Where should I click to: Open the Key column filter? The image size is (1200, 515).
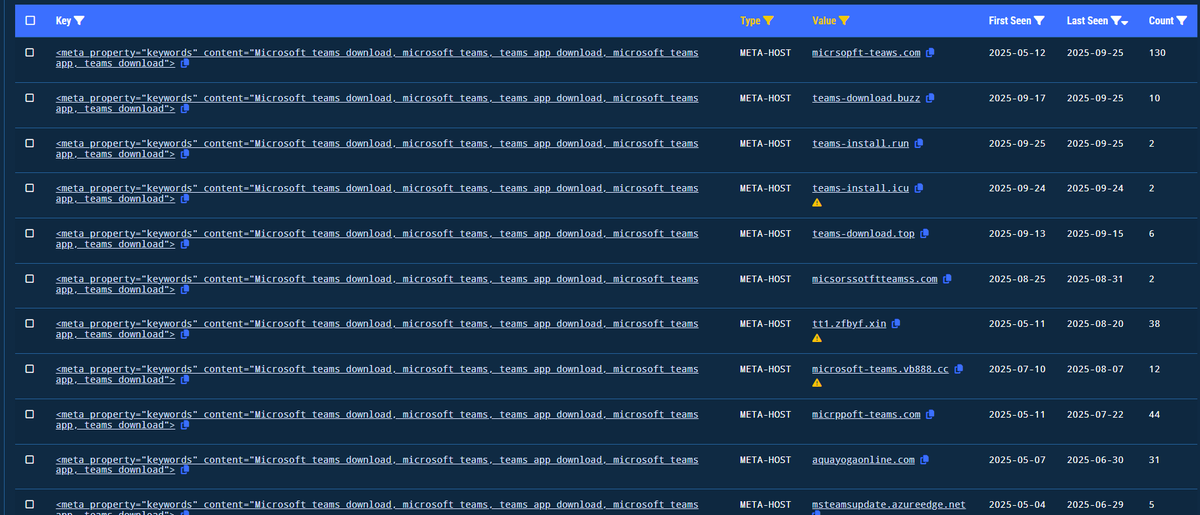[x=79, y=20]
